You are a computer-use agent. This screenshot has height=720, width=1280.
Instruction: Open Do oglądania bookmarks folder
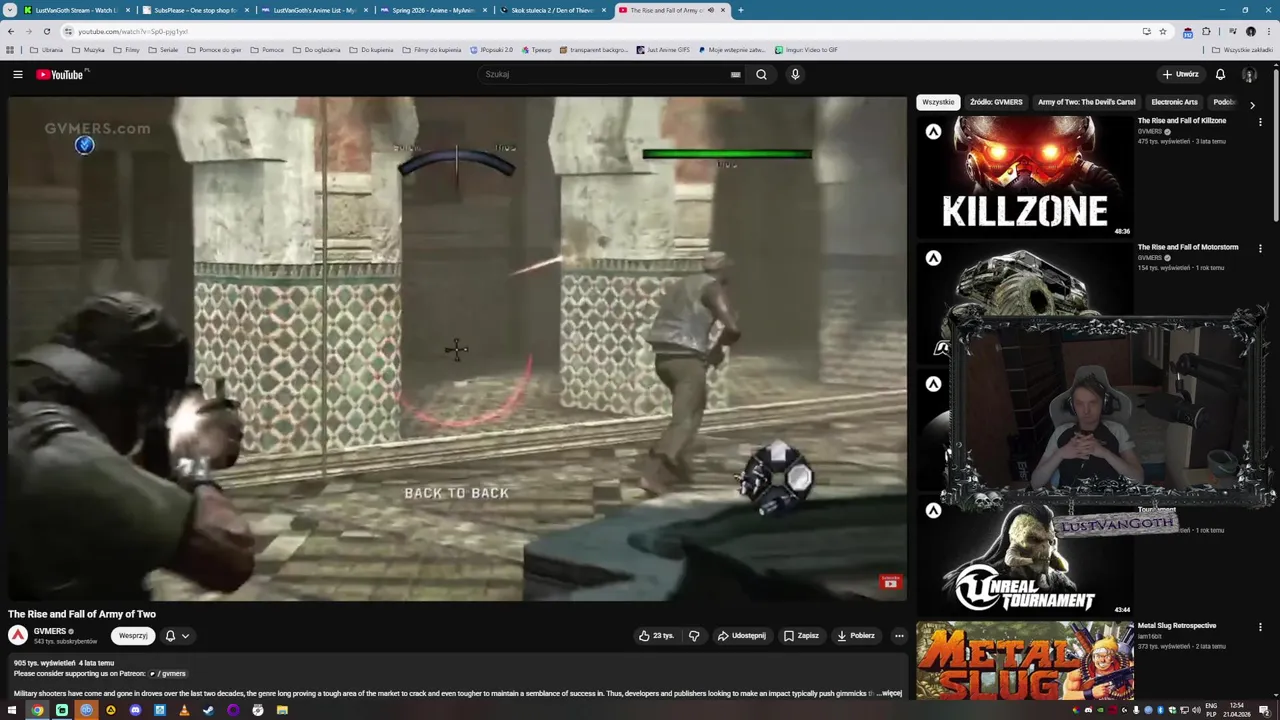[316, 50]
